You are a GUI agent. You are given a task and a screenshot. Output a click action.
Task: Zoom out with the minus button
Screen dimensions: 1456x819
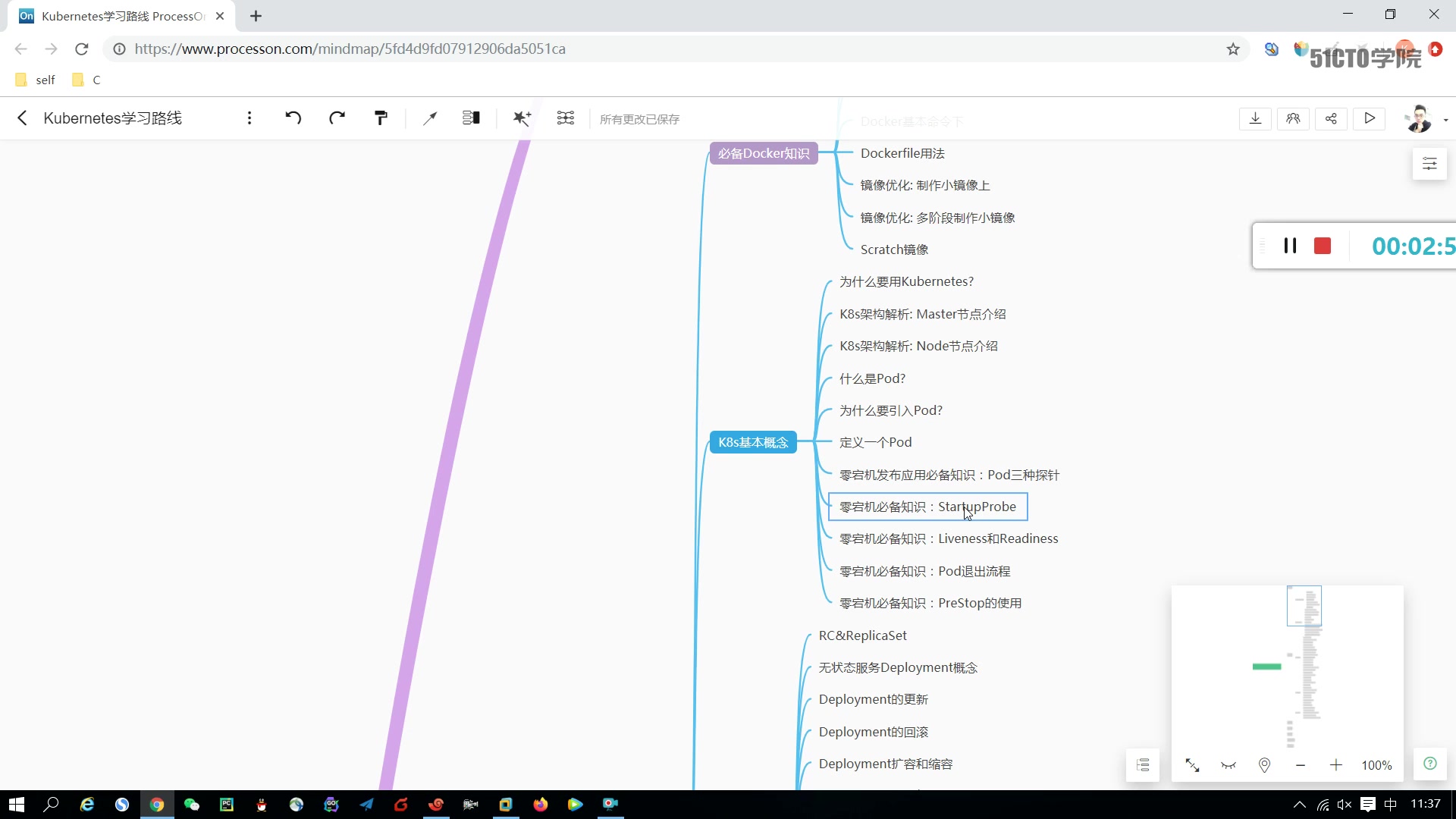[x=1301, y=765]
